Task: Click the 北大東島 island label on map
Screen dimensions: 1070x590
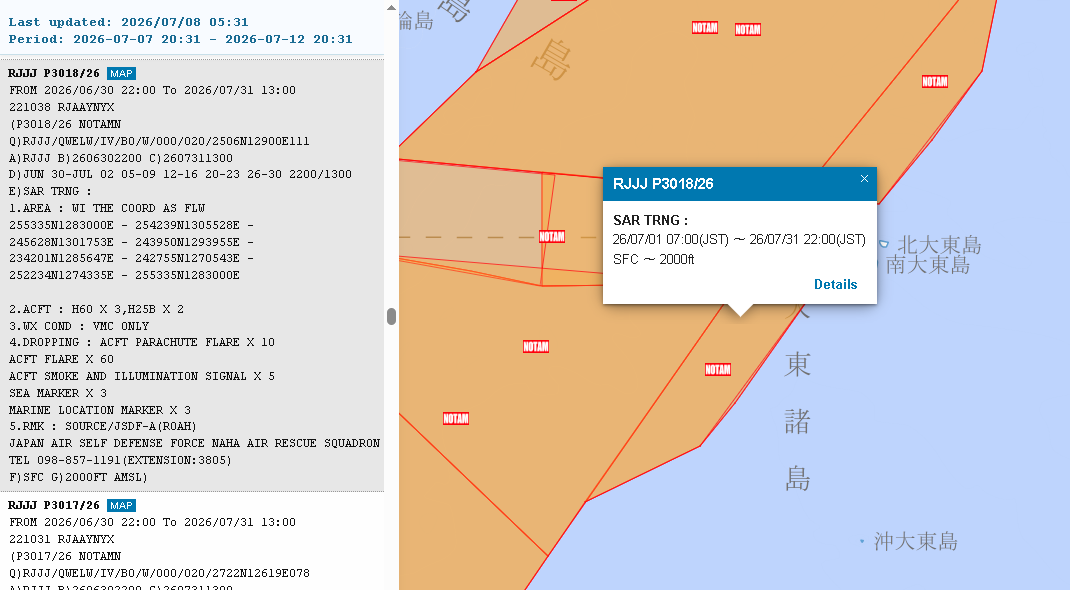Action: [939, 244]
